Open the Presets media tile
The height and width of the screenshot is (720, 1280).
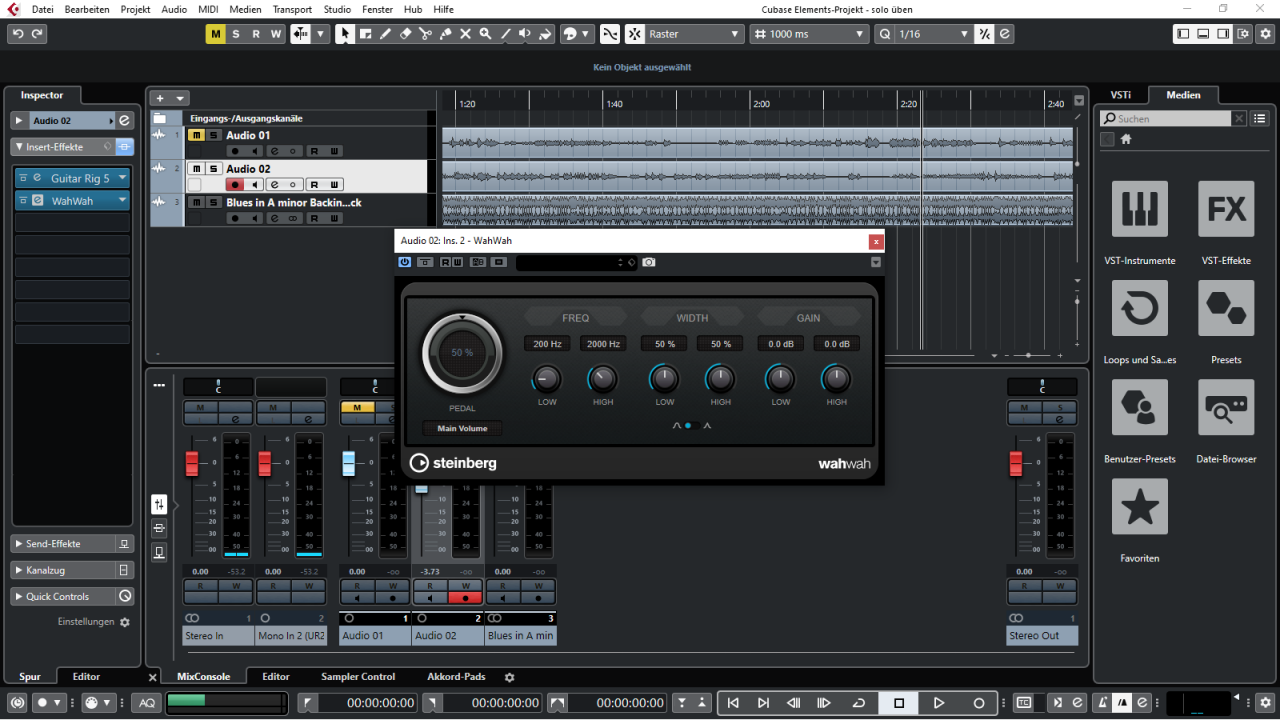1226,308
